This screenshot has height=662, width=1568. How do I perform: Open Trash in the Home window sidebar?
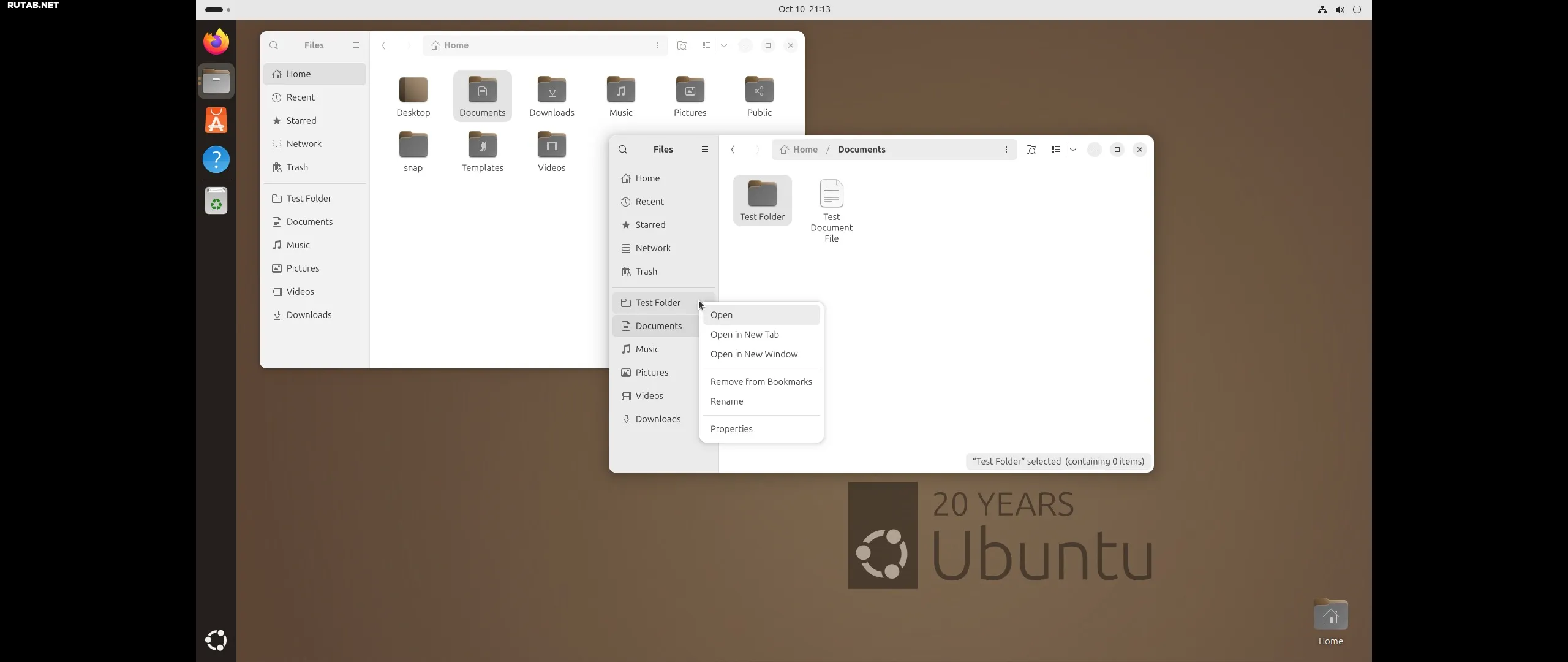315,167
